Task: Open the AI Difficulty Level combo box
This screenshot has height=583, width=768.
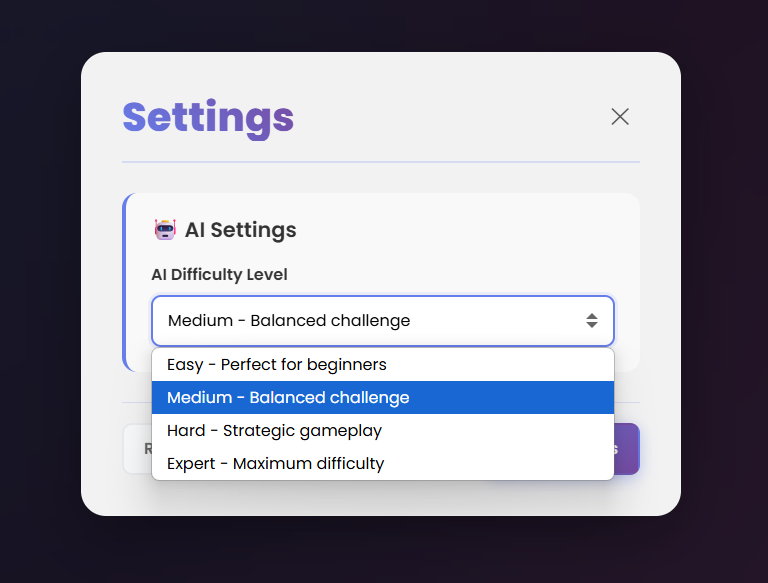Action: pos(383,321)
